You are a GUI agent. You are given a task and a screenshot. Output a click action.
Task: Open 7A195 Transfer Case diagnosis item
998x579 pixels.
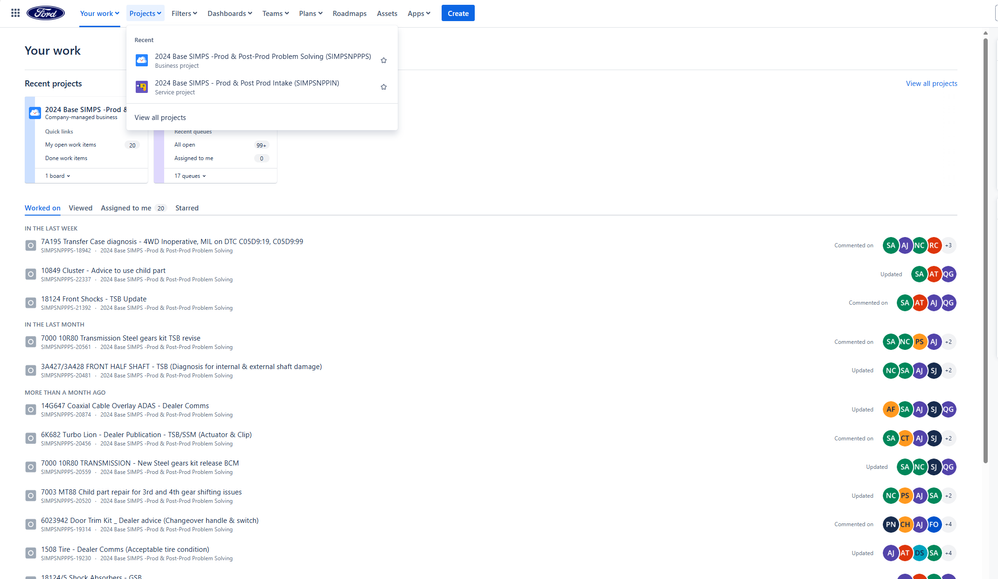point(172,242)
